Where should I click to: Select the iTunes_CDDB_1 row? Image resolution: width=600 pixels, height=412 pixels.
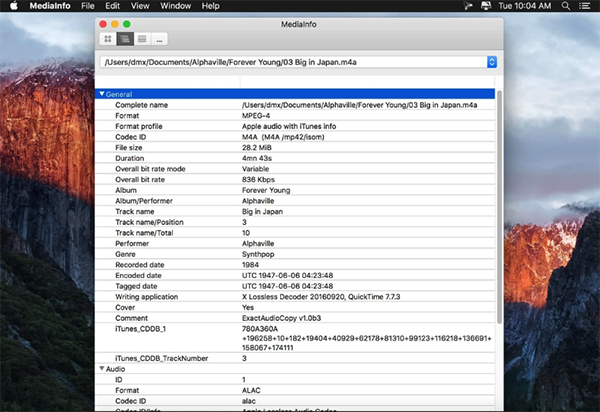[295, 338]
